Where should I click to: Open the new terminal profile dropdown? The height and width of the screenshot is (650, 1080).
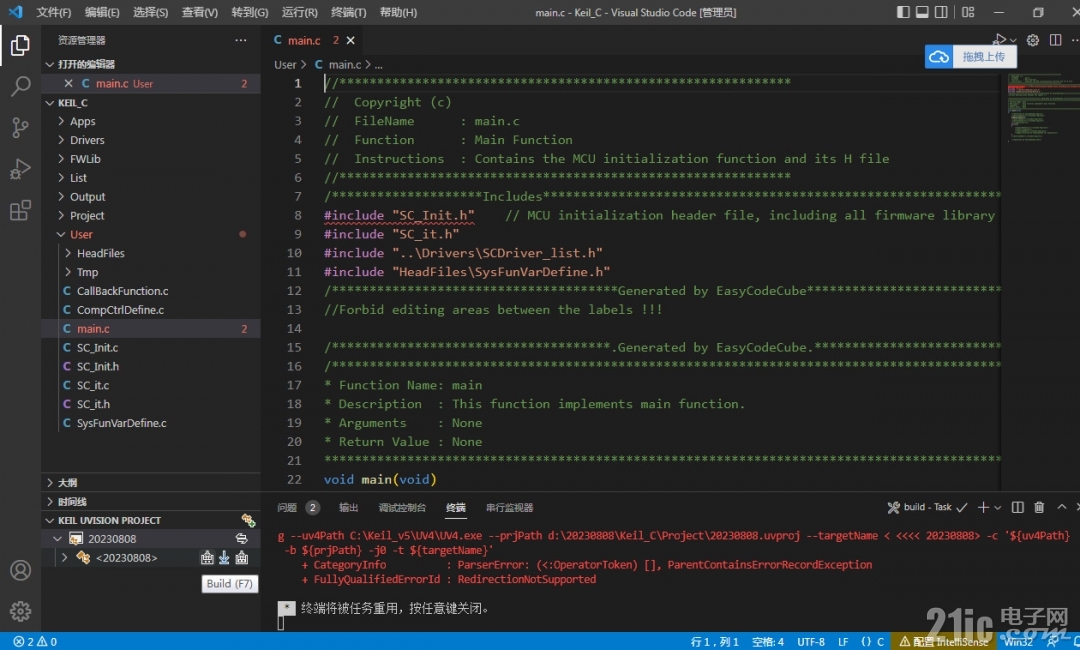point(997,507)
